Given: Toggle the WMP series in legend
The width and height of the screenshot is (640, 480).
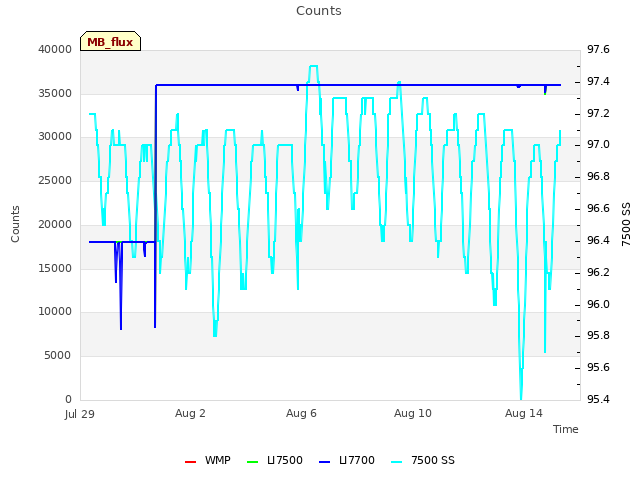Looking at the screenshot, I should (207, 460).
